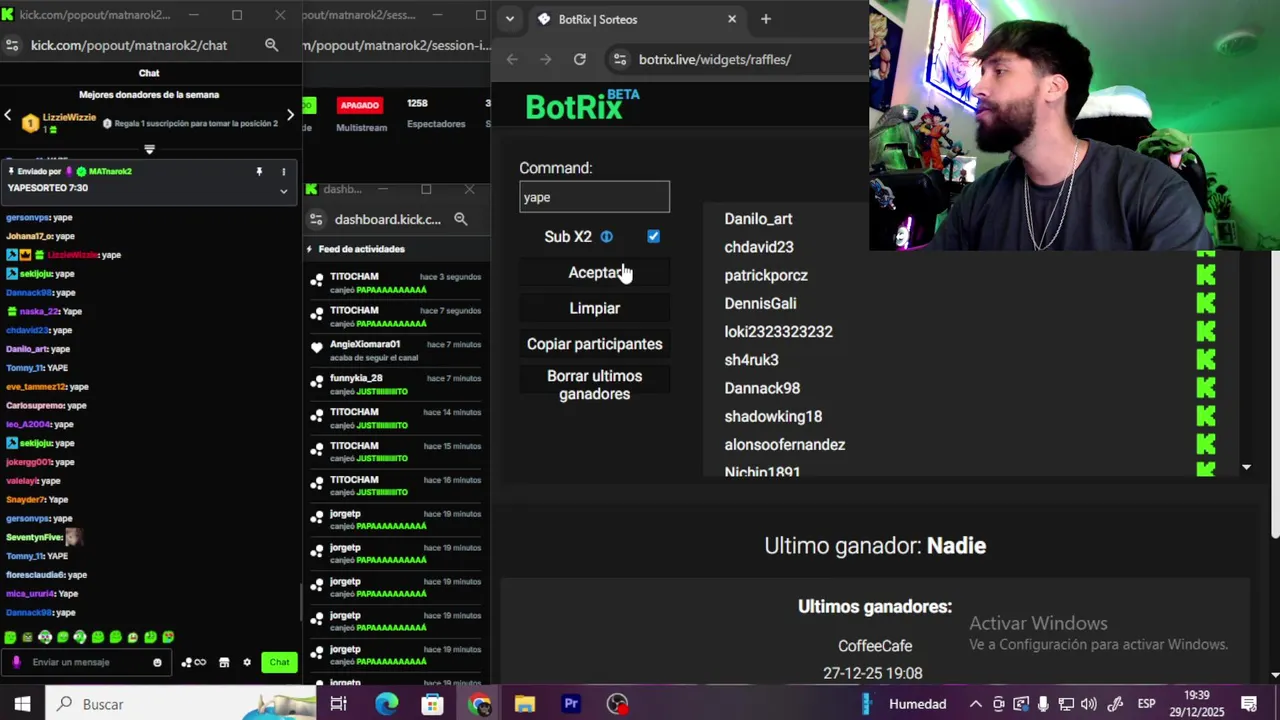
Task: Select participant patrickporcz in the list
Action: (766, 275)
